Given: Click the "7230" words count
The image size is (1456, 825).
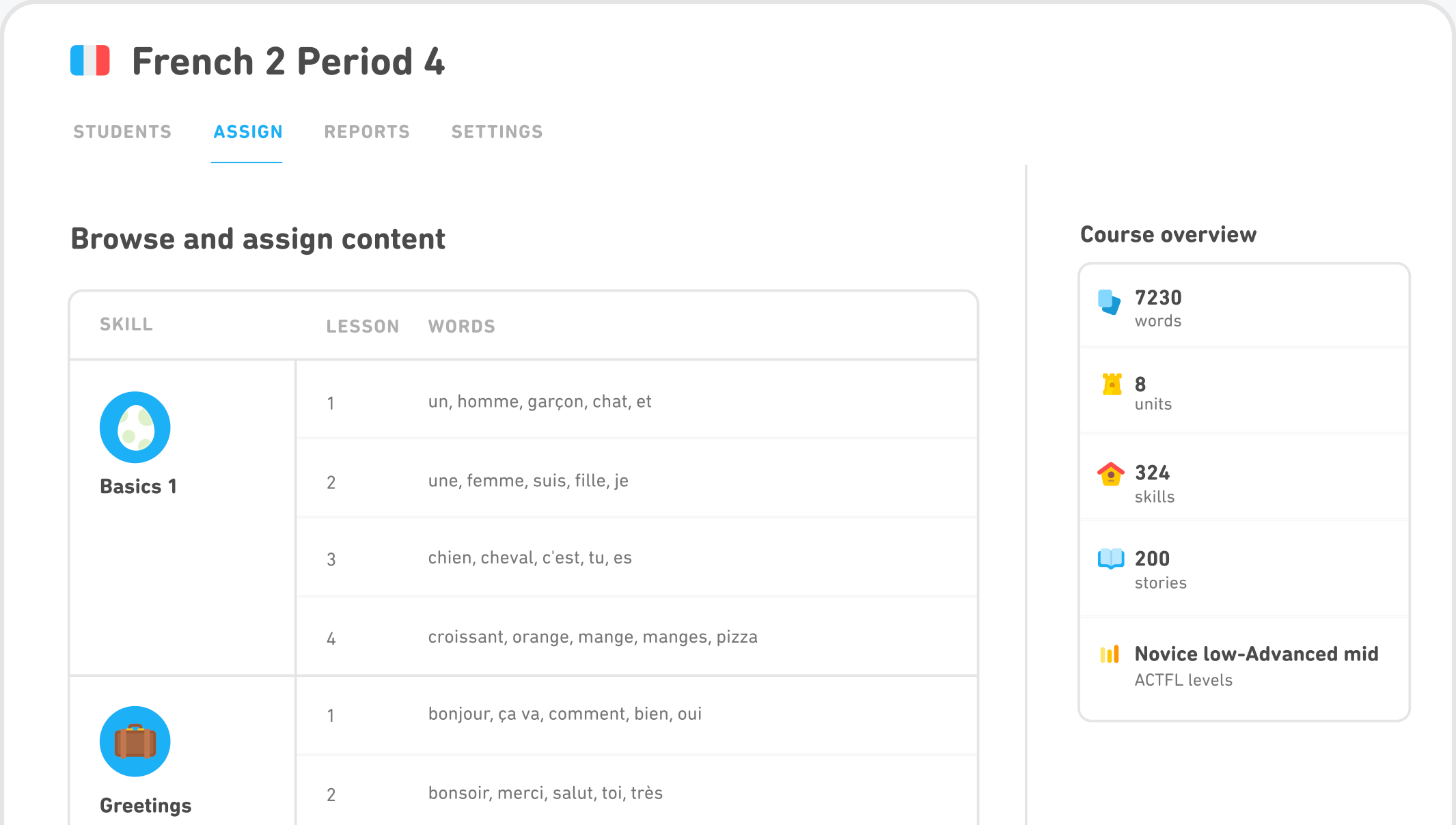Looking at the screenshot, I should point(1158,298).
